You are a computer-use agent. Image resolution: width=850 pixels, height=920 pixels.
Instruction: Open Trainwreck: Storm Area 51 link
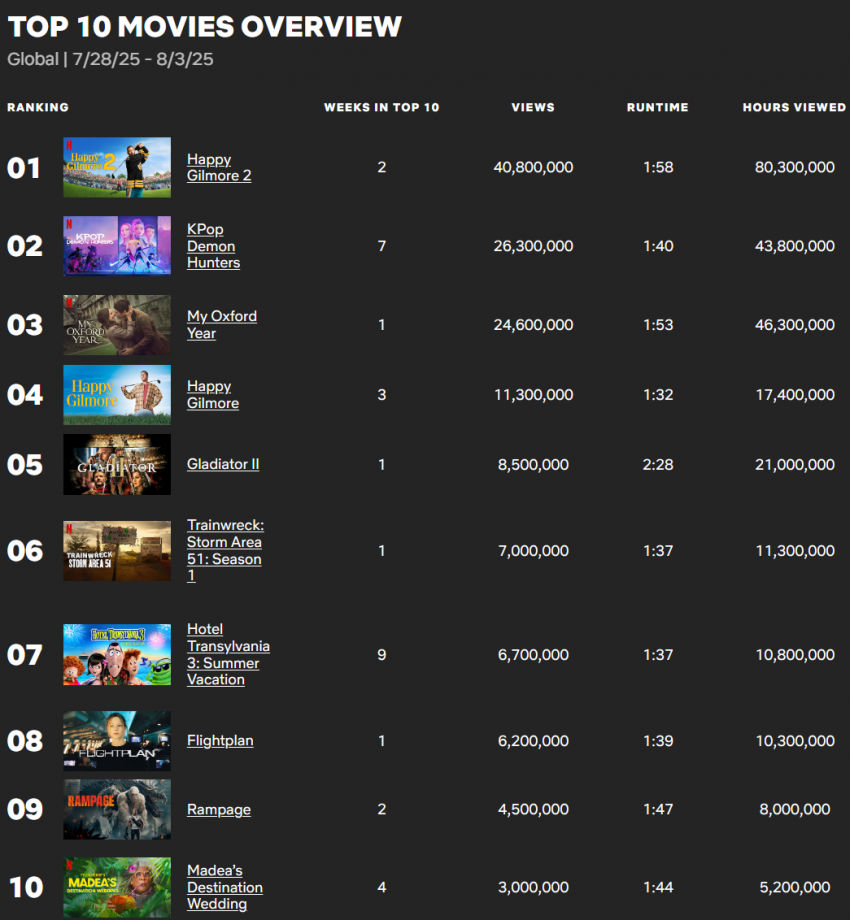(x=225, y=550)
